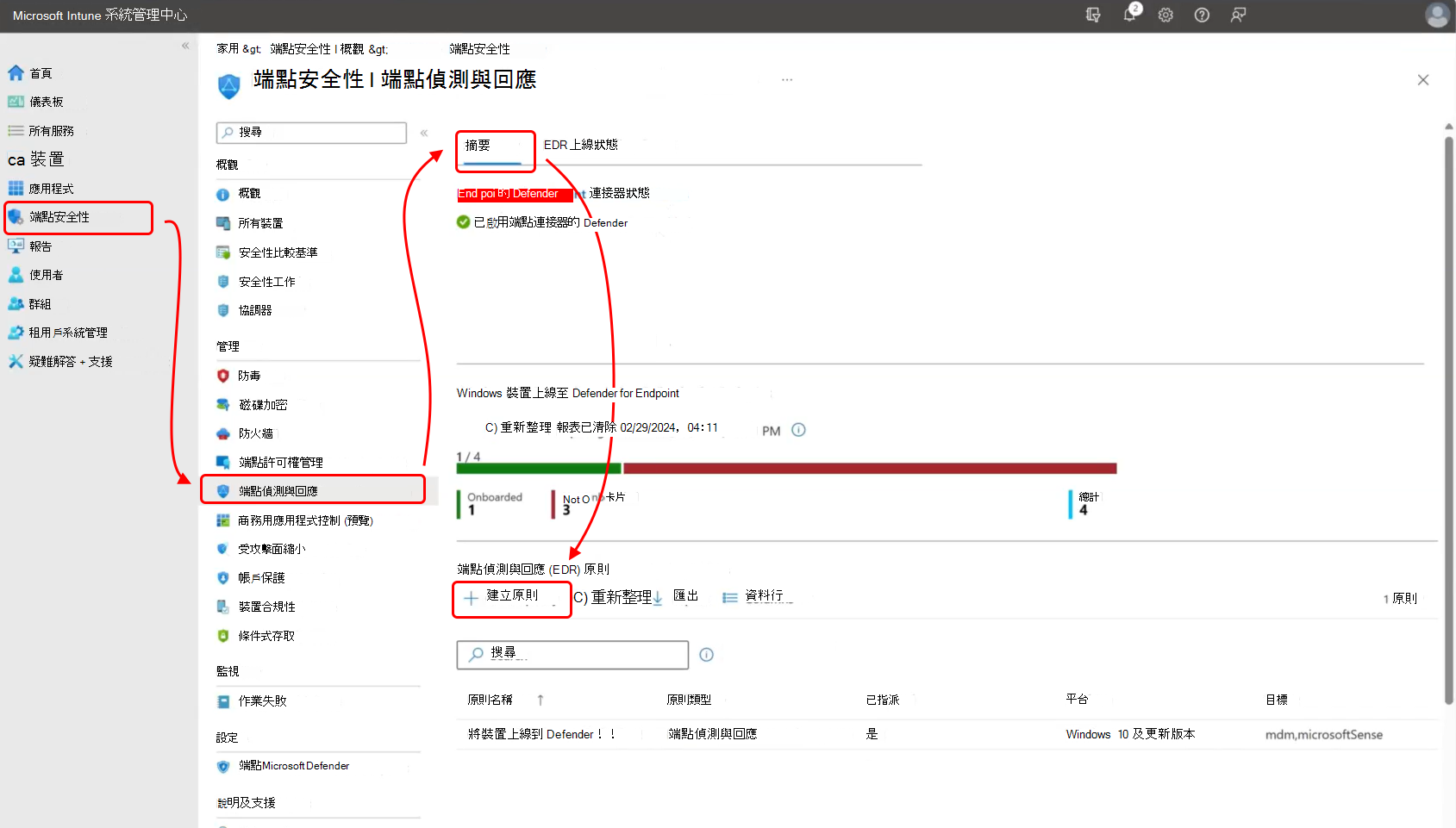Viewport: 1456px width, 828px height.
Task: Click the 租用戶系統管理 icon
Action: click(16, 333)
